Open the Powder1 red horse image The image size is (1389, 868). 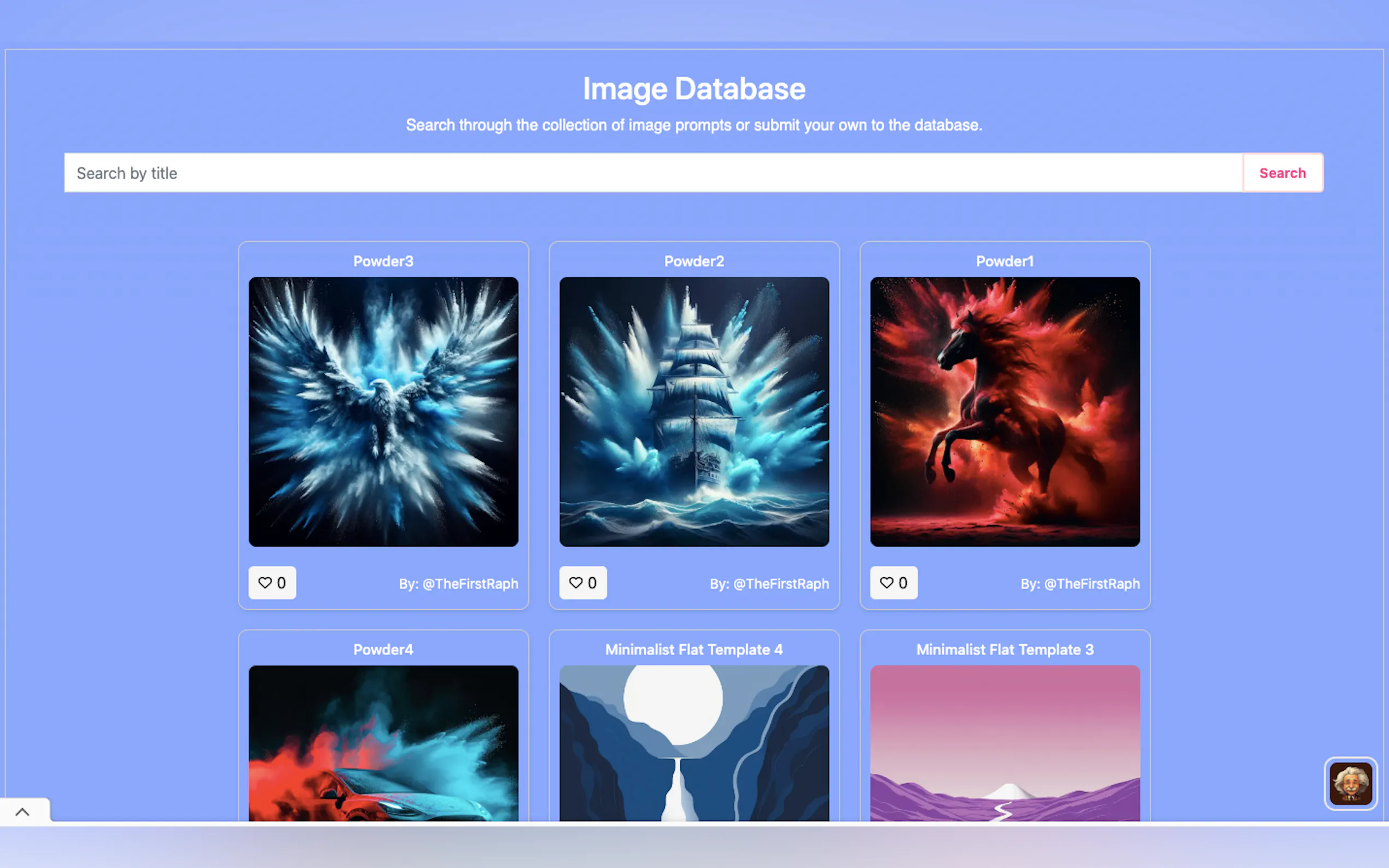(1005, 412)
